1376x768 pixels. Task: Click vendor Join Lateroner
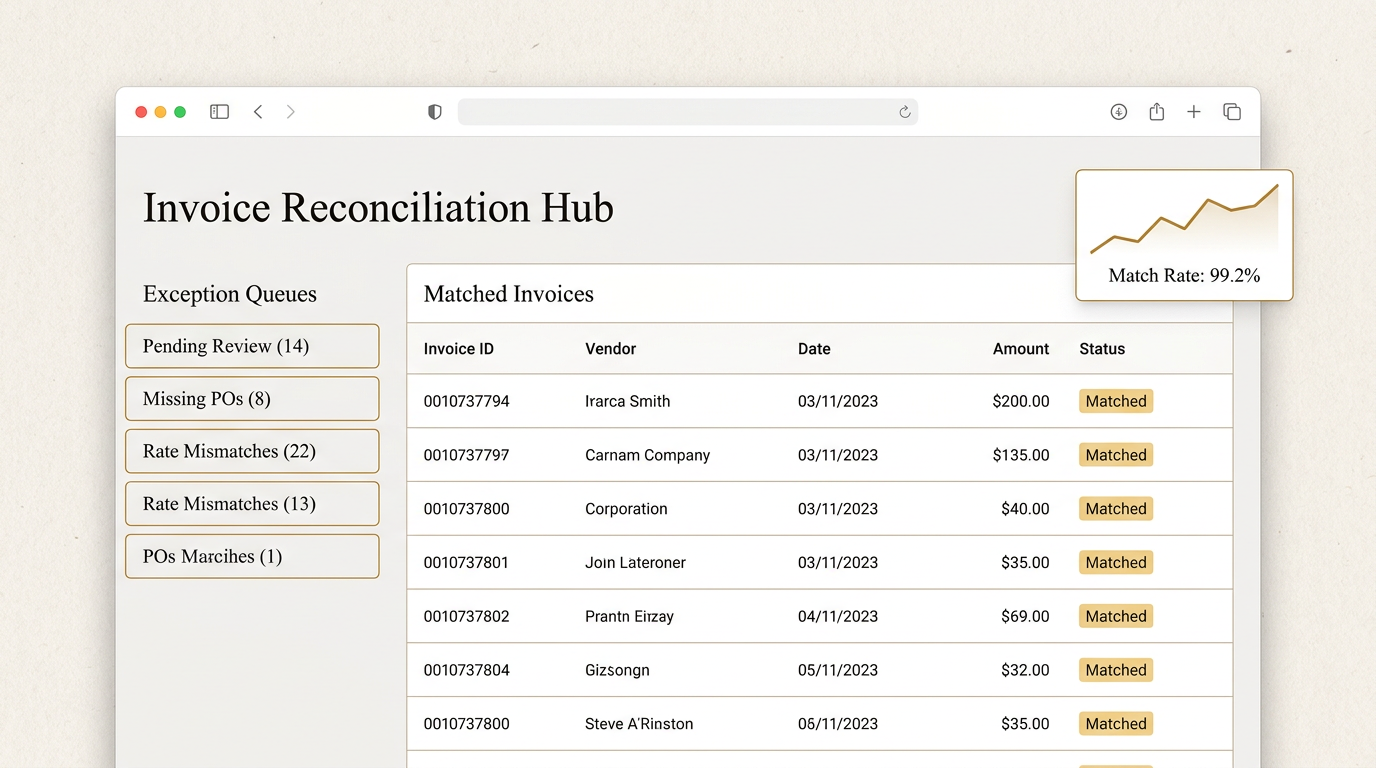tap(635, 563)
